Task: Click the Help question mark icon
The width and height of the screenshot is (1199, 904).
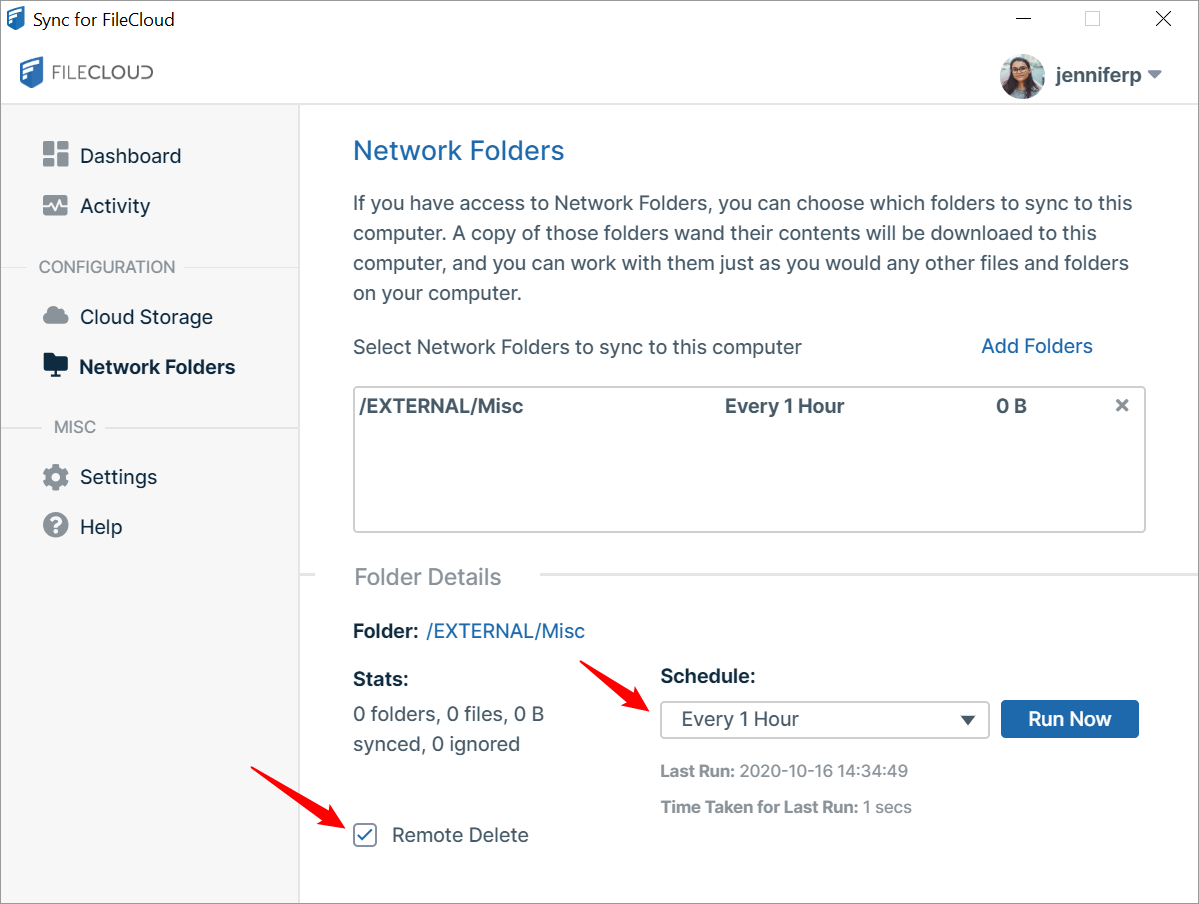Action: [x=55, y=526]
